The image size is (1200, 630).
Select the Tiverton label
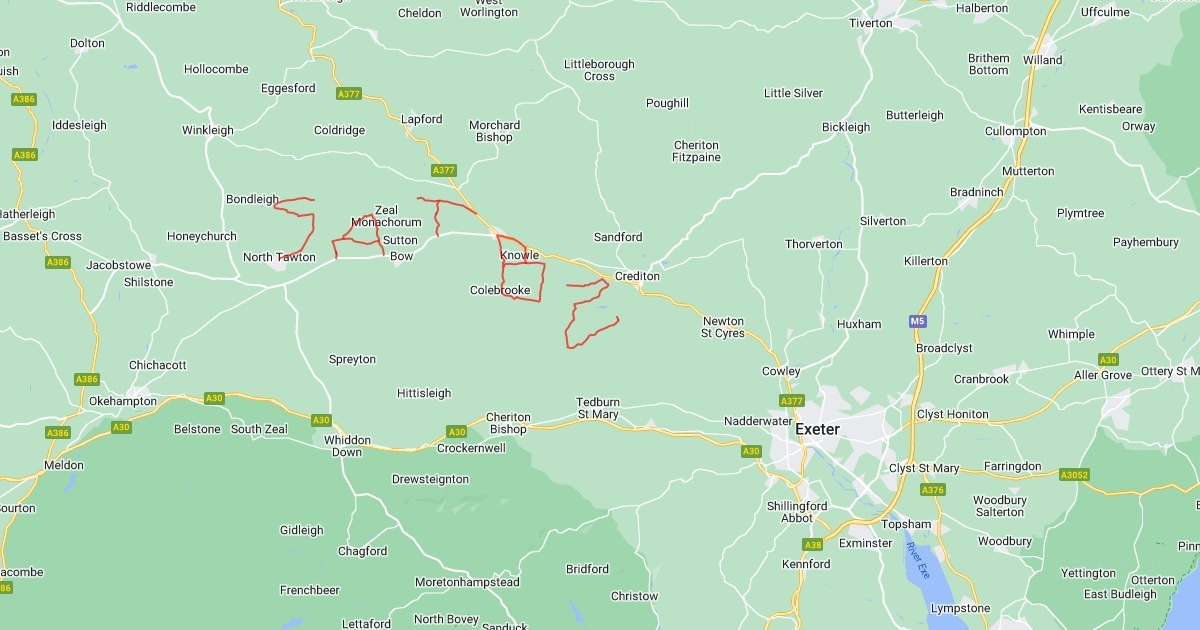[870, 23]
